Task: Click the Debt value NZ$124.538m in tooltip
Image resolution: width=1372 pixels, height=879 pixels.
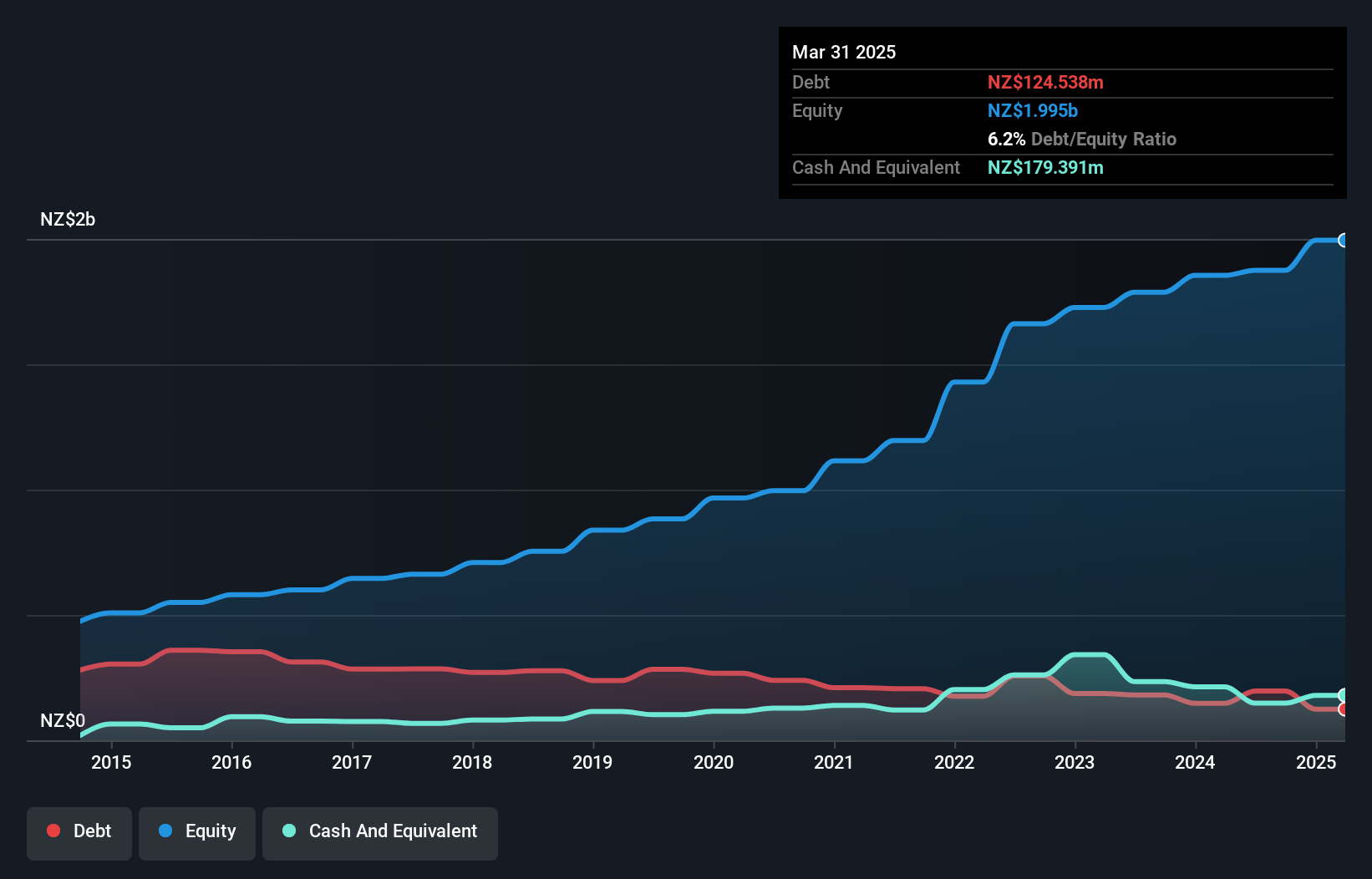Action: (x=1046, y=82)
